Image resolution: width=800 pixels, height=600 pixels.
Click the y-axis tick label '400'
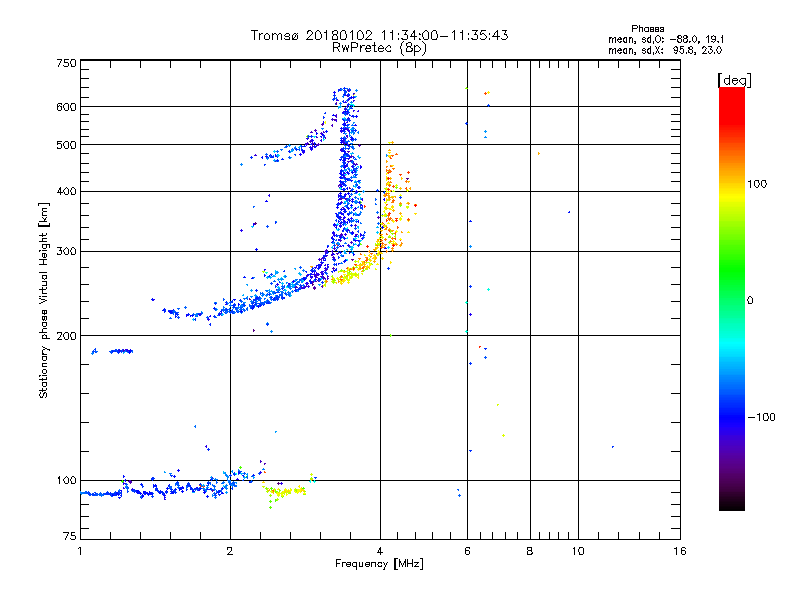click(x=66, y=192)
